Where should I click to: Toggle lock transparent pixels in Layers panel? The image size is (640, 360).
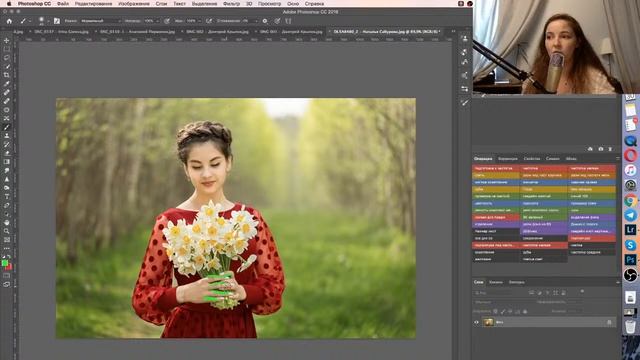tap(496, 311)
